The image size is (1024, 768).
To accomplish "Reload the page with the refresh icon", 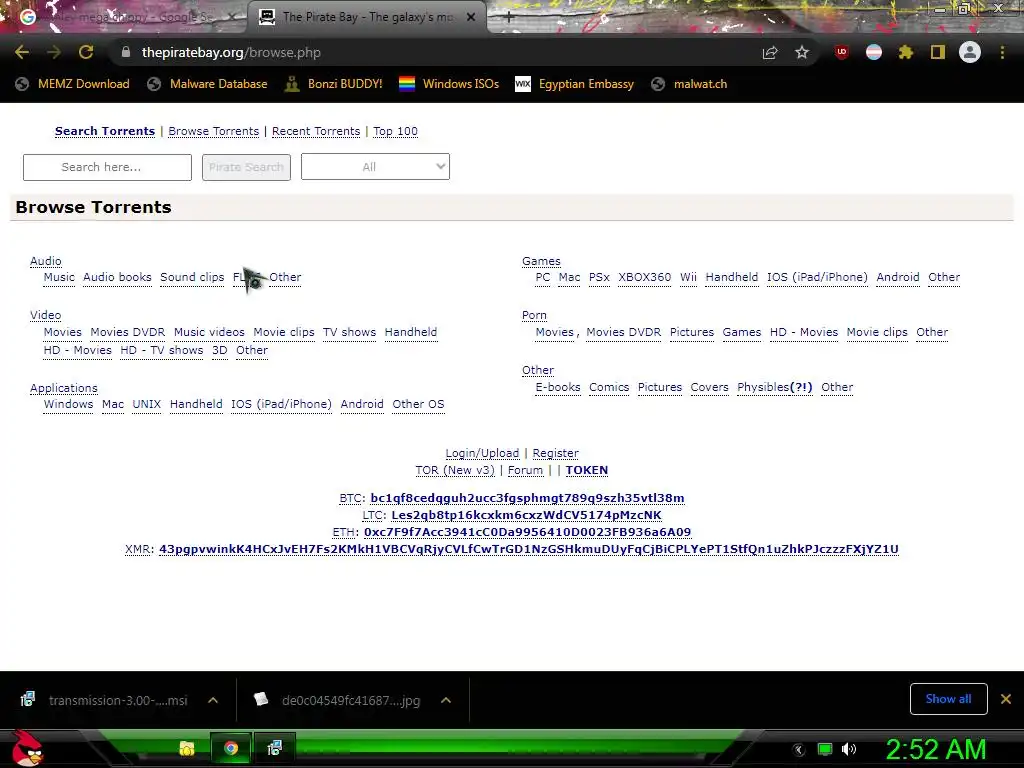I will pyautogui.click(x=86, y=52).
